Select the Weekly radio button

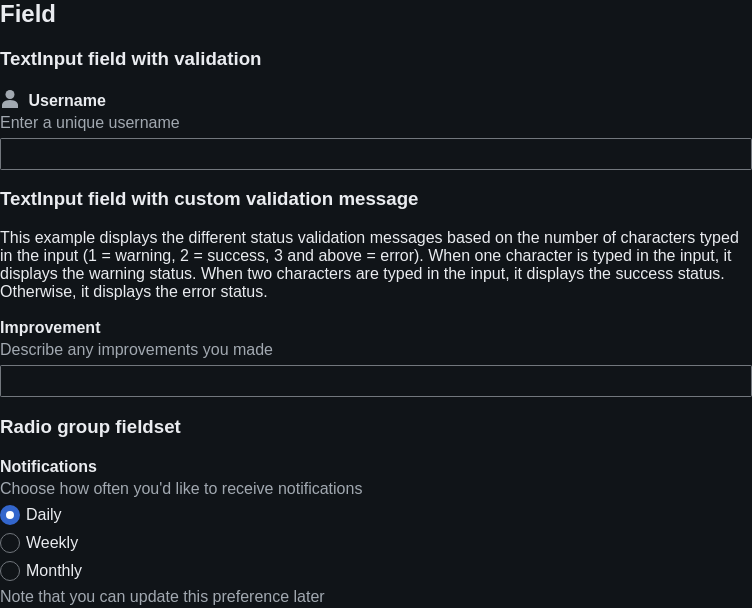point(10,543)
